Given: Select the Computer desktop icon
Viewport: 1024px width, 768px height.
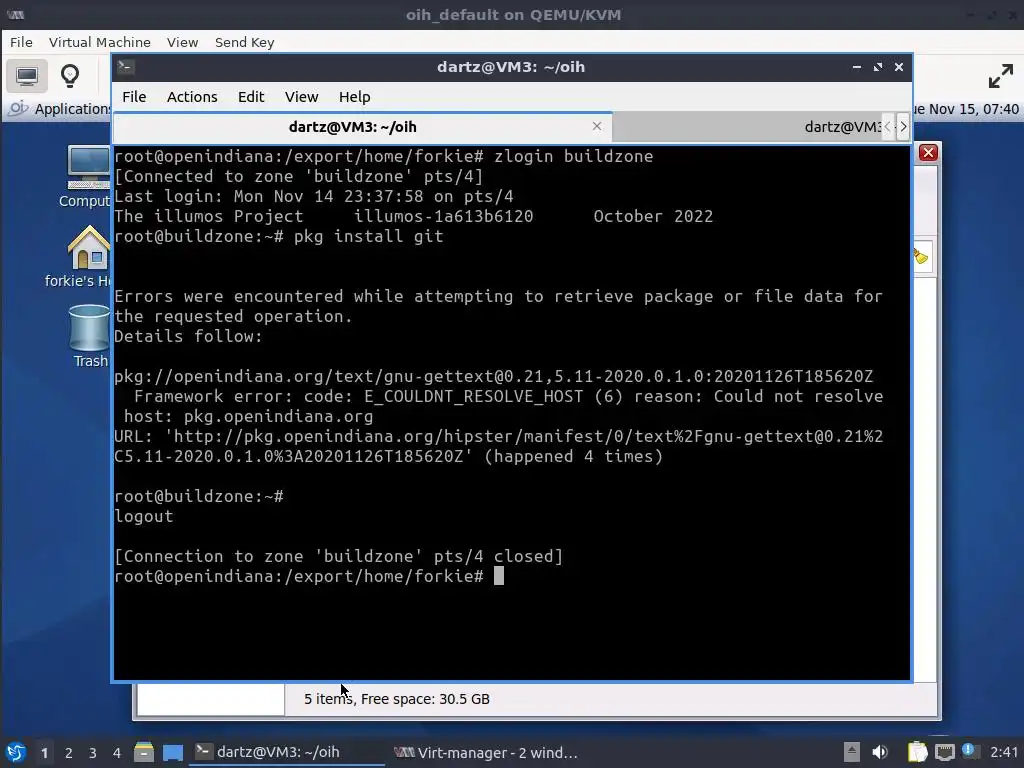Looking at the screenshot, I should coord(88,177).
